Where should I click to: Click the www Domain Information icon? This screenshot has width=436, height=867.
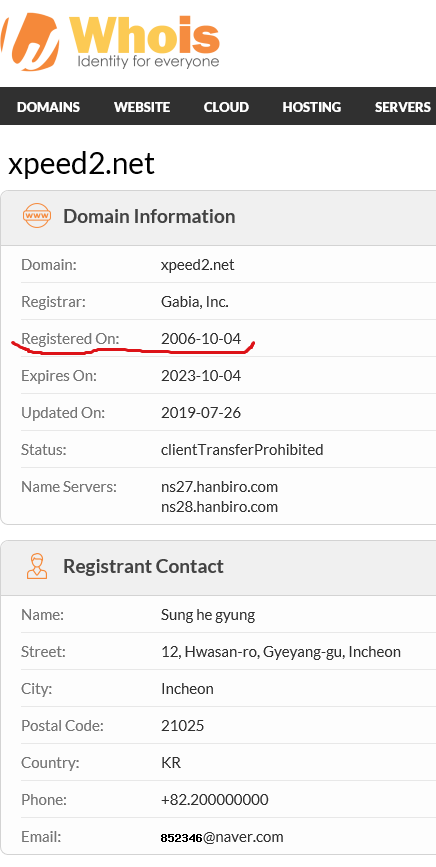[37, 216]
